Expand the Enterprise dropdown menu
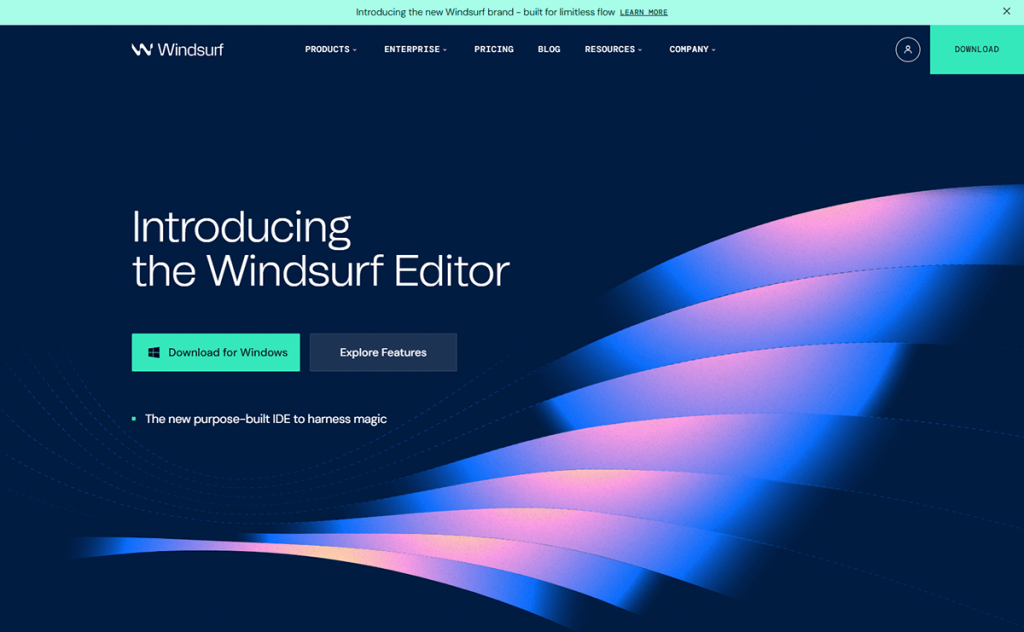 [415, 50]
